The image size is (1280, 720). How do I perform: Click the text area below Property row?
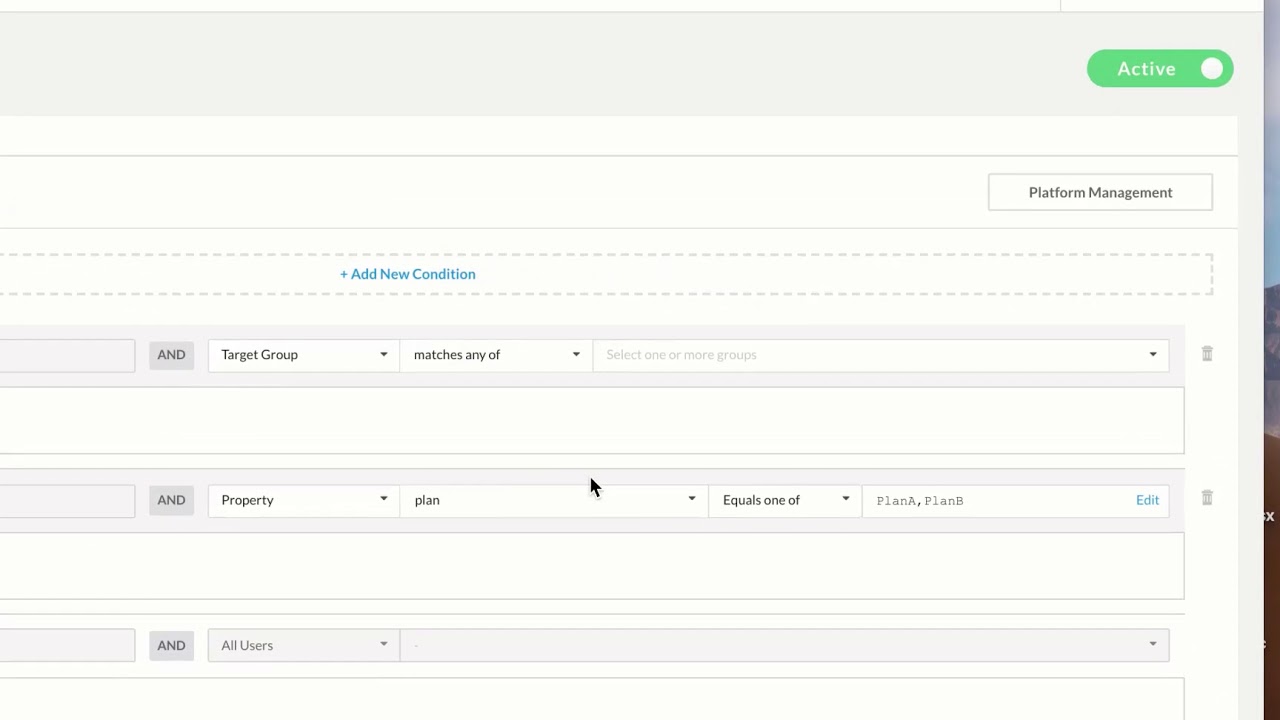[x=592, y=566]
